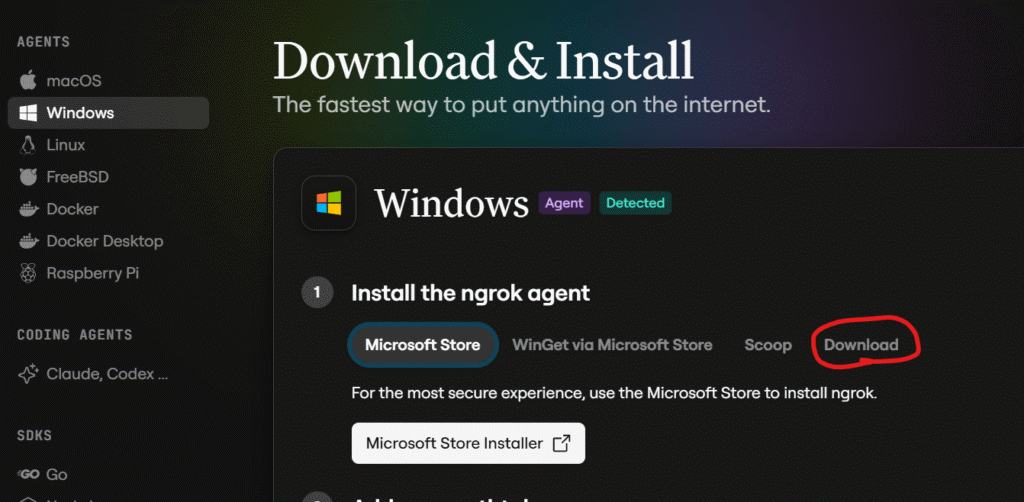Click the green Detected badge
1024x502 pixels.
635,203
